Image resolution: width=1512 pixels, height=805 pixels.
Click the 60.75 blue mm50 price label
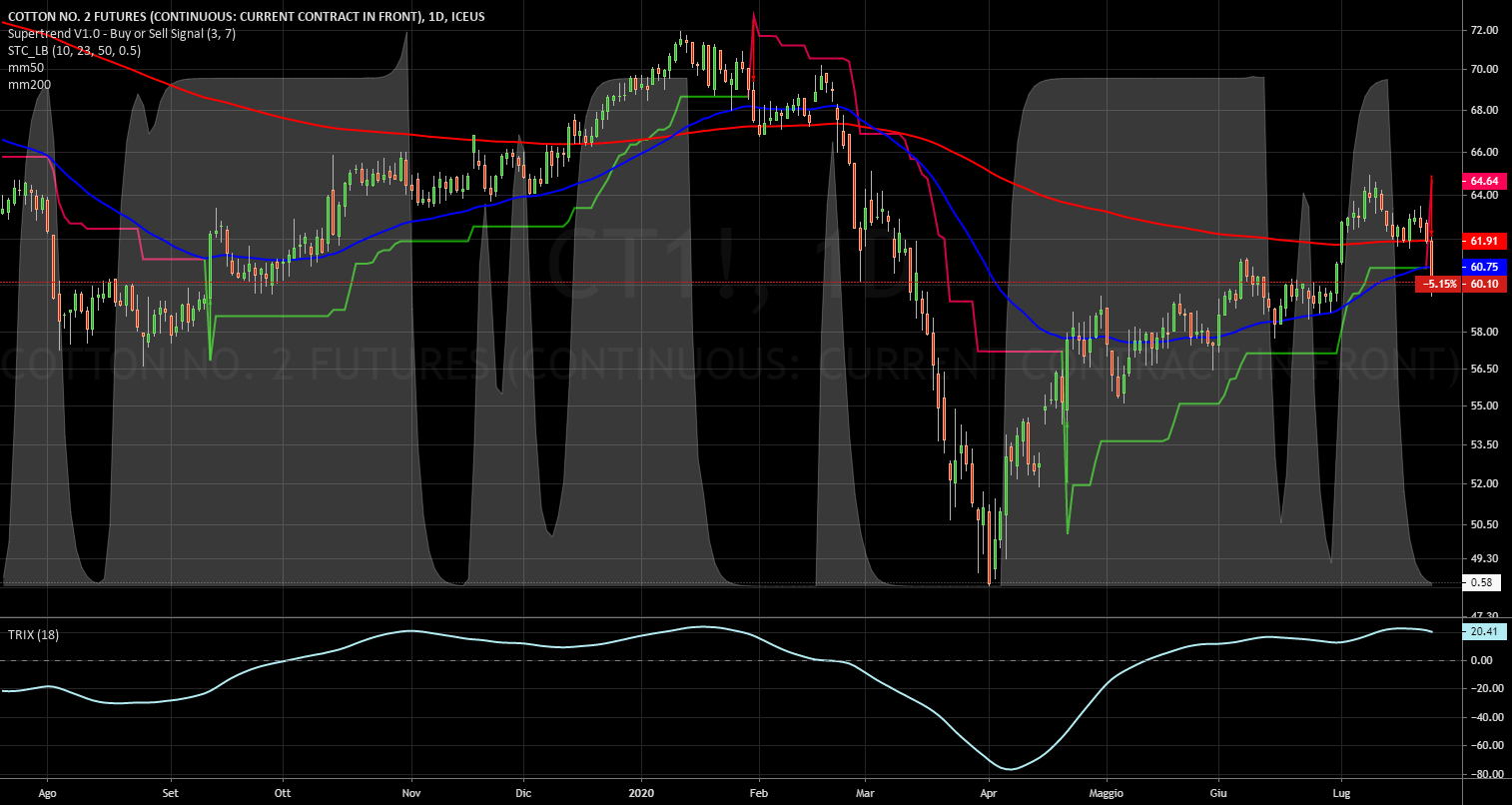pos(1483,267)
